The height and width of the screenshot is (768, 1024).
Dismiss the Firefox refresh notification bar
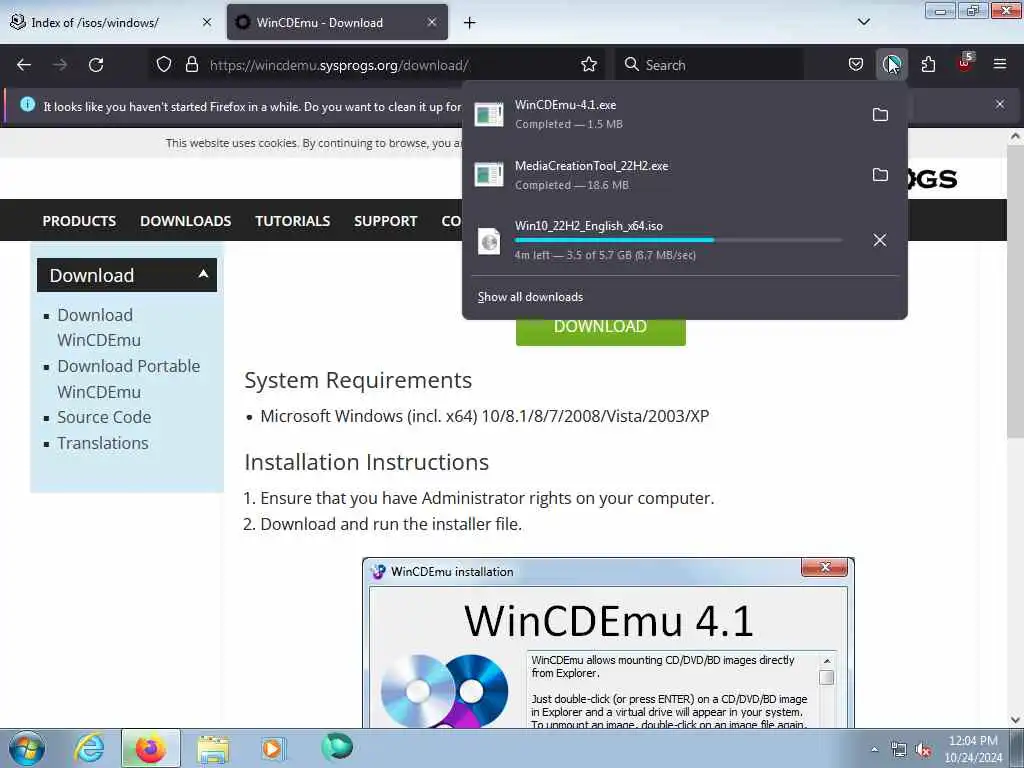[x=999, y=104]
